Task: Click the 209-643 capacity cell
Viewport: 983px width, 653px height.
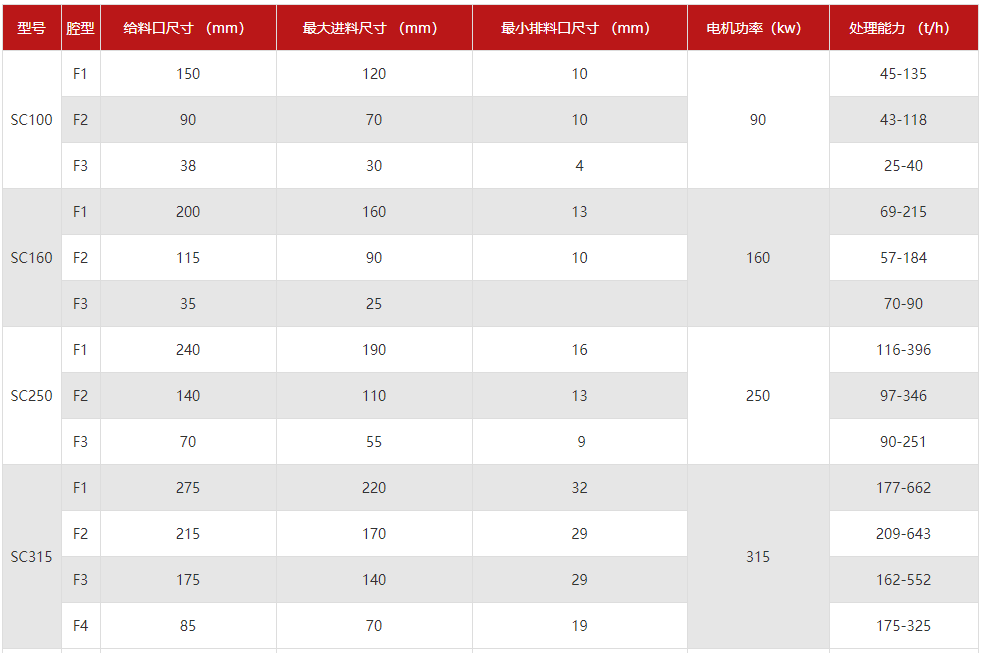Action: pyautogui.click(x=904, y=533)
